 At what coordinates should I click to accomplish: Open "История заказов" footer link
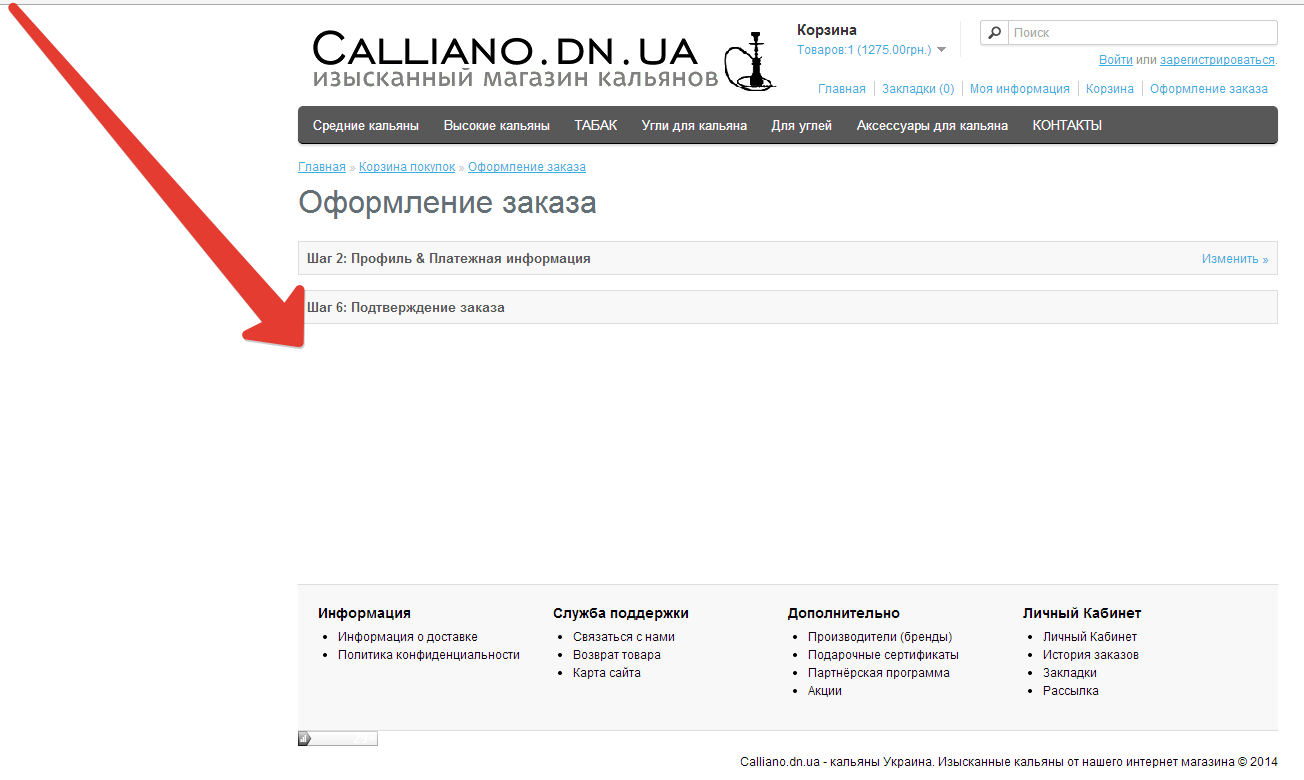pos(1091,655)
